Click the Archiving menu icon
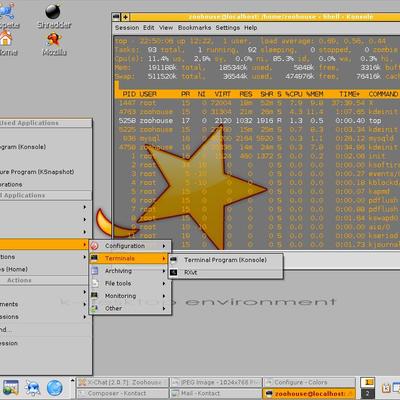 (x=95, y=271)
